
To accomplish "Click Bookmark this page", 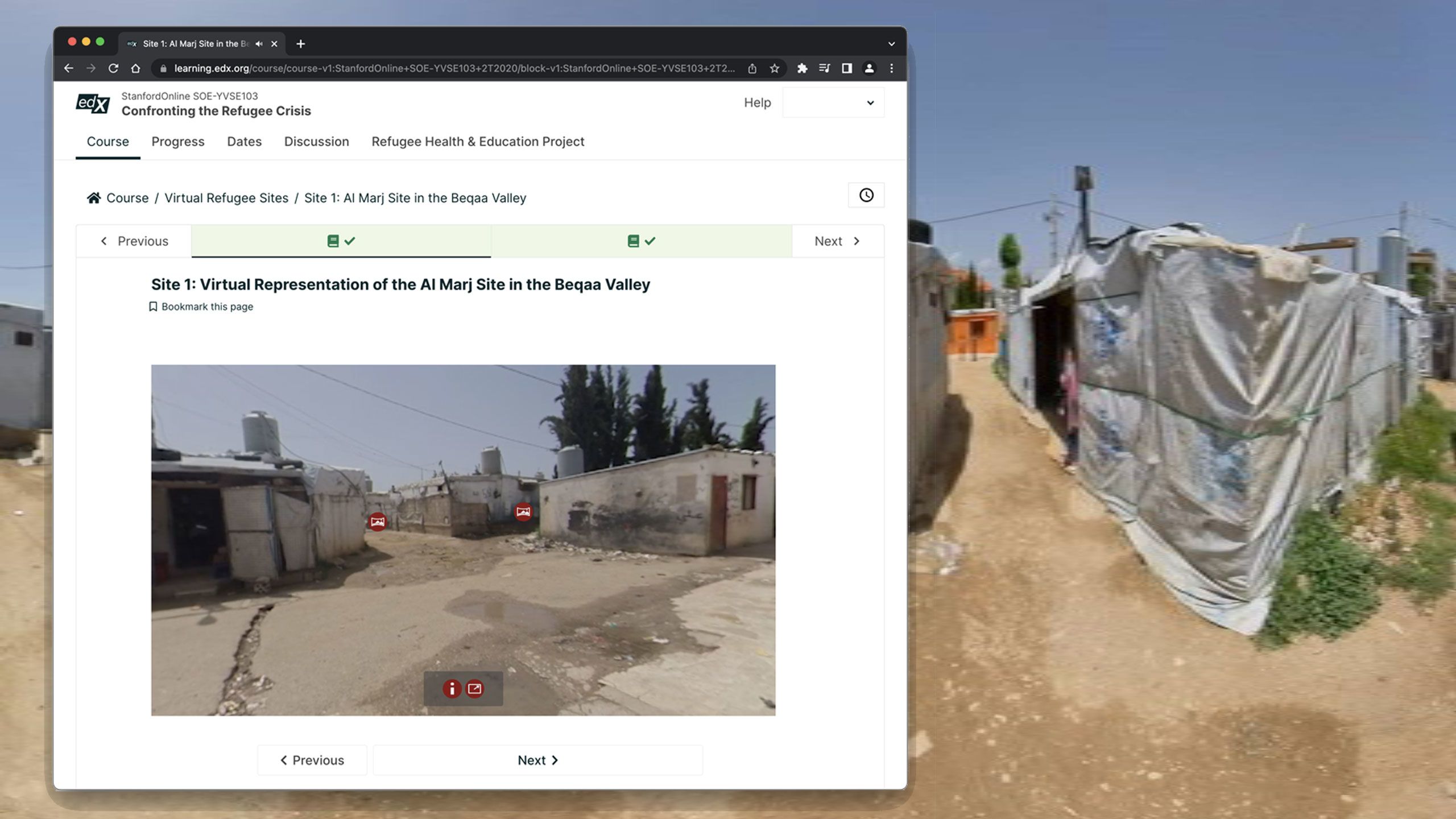I will 201,307.
